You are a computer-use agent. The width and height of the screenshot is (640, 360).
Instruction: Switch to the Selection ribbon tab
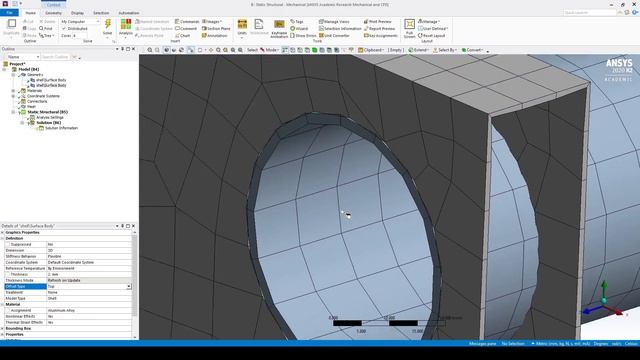[x=101, y=13]
